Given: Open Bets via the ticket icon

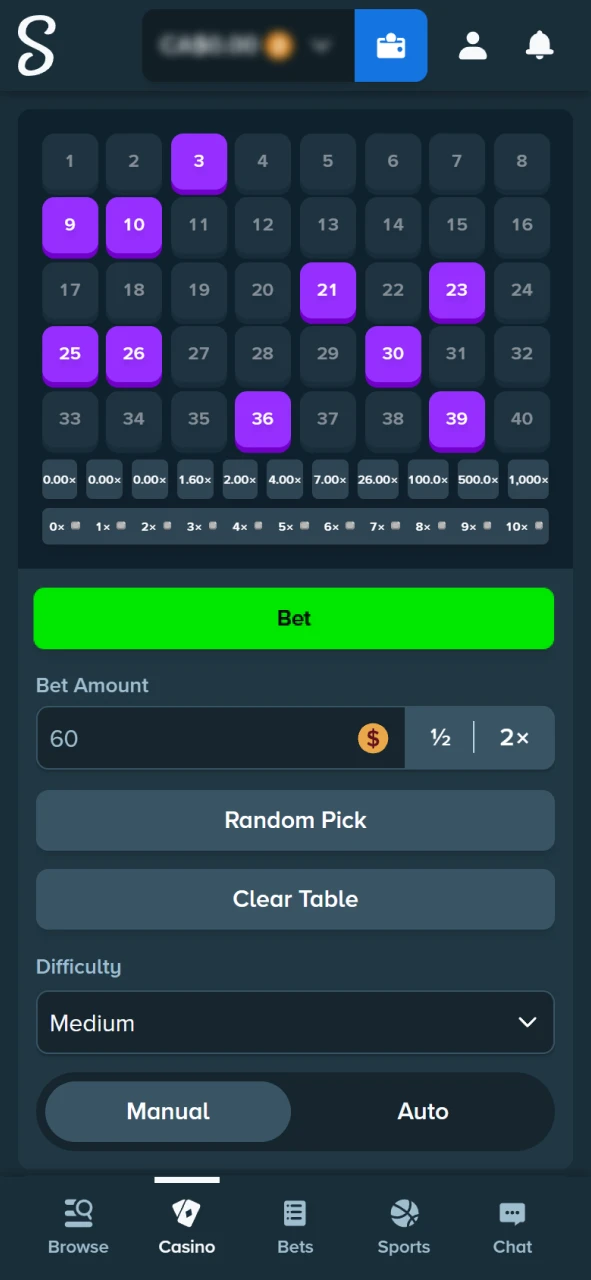Looking at the screenshot, I should tap(294, 1222).
